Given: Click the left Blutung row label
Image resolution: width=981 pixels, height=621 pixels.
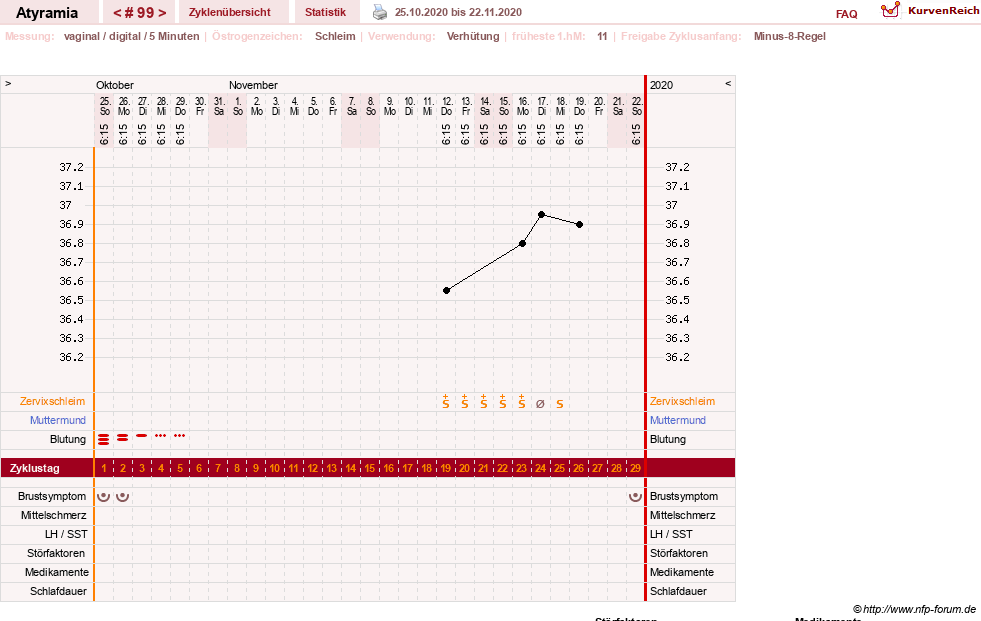Looking at the screenshot, I should pos(68,439).
